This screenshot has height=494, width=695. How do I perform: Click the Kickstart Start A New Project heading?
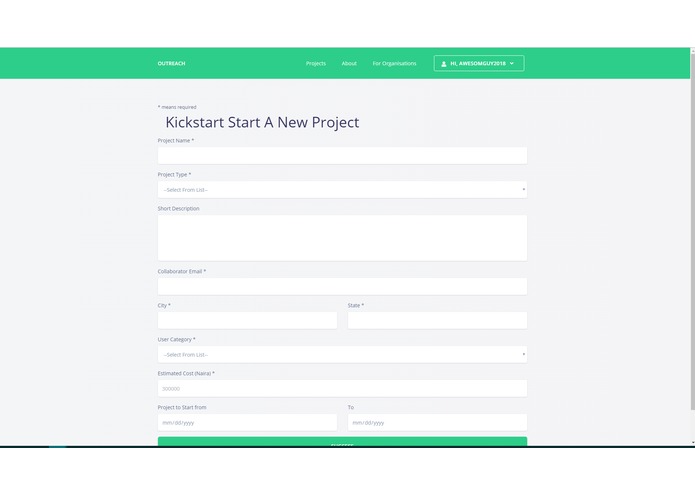click(x=262, y=122)
